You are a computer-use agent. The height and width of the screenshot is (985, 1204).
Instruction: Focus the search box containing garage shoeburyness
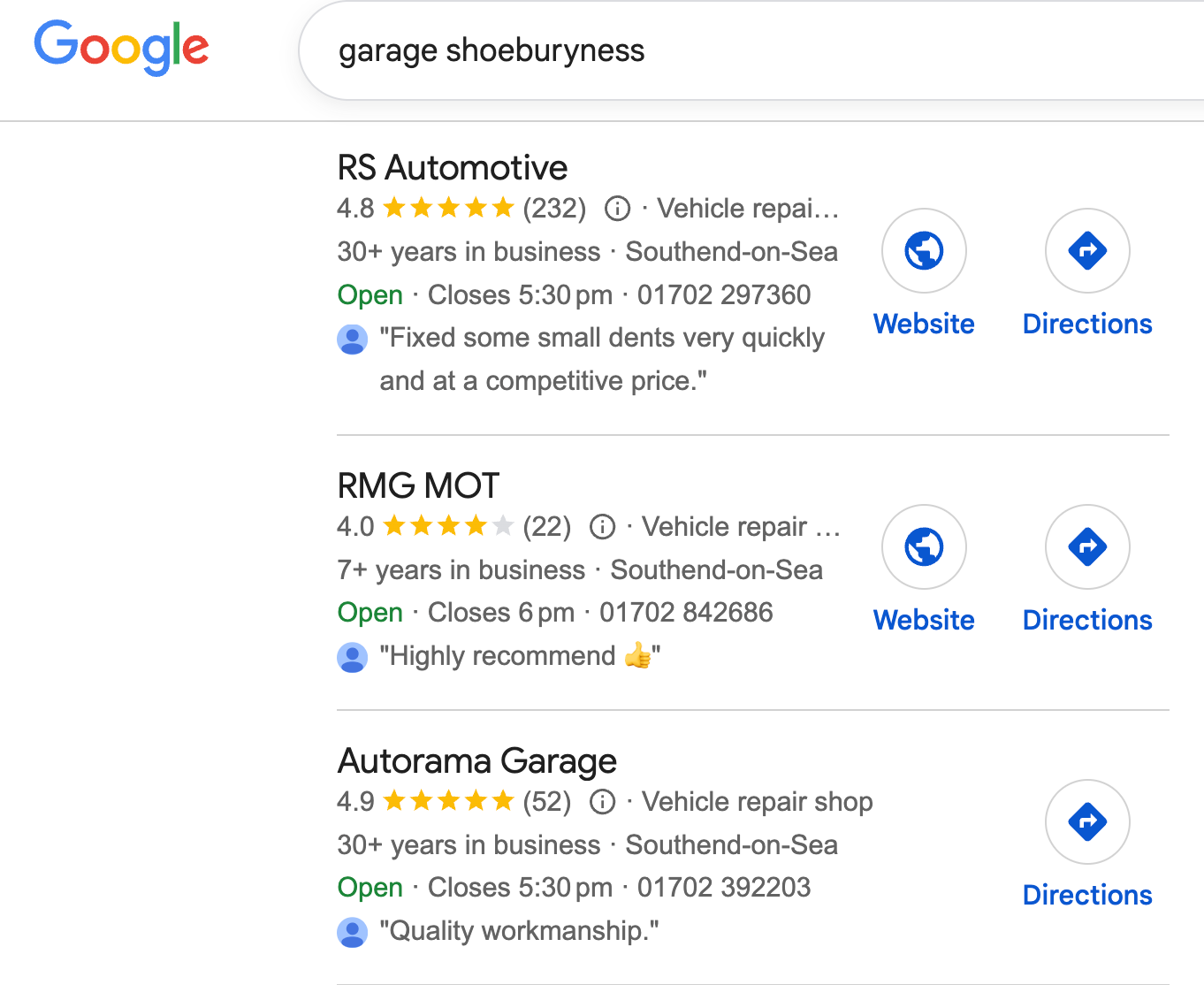pos(751,50)
